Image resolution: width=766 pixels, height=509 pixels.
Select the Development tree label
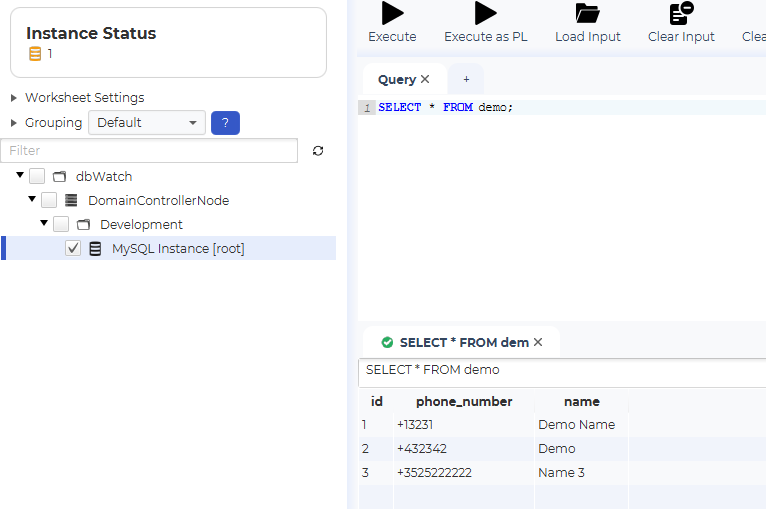point(141,225)
